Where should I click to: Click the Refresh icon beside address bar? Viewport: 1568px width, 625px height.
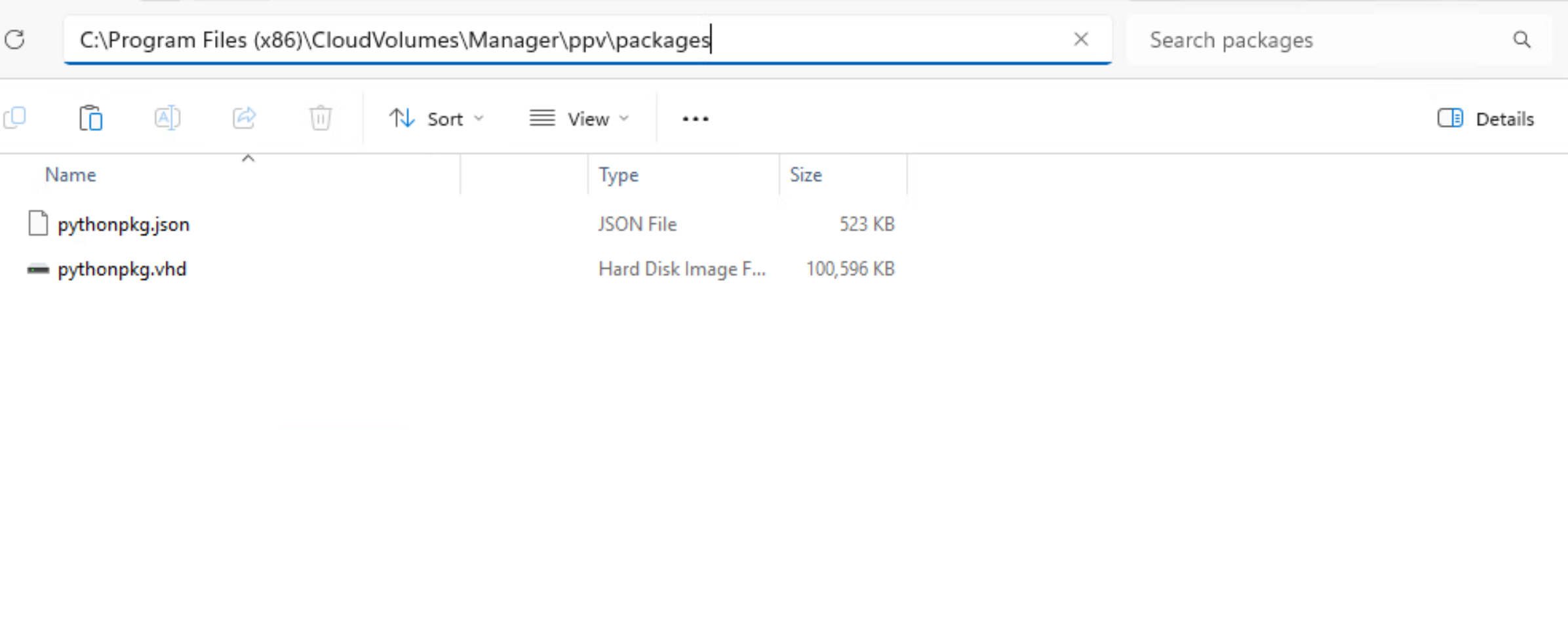pyautogui.click(x=14, y=40)
